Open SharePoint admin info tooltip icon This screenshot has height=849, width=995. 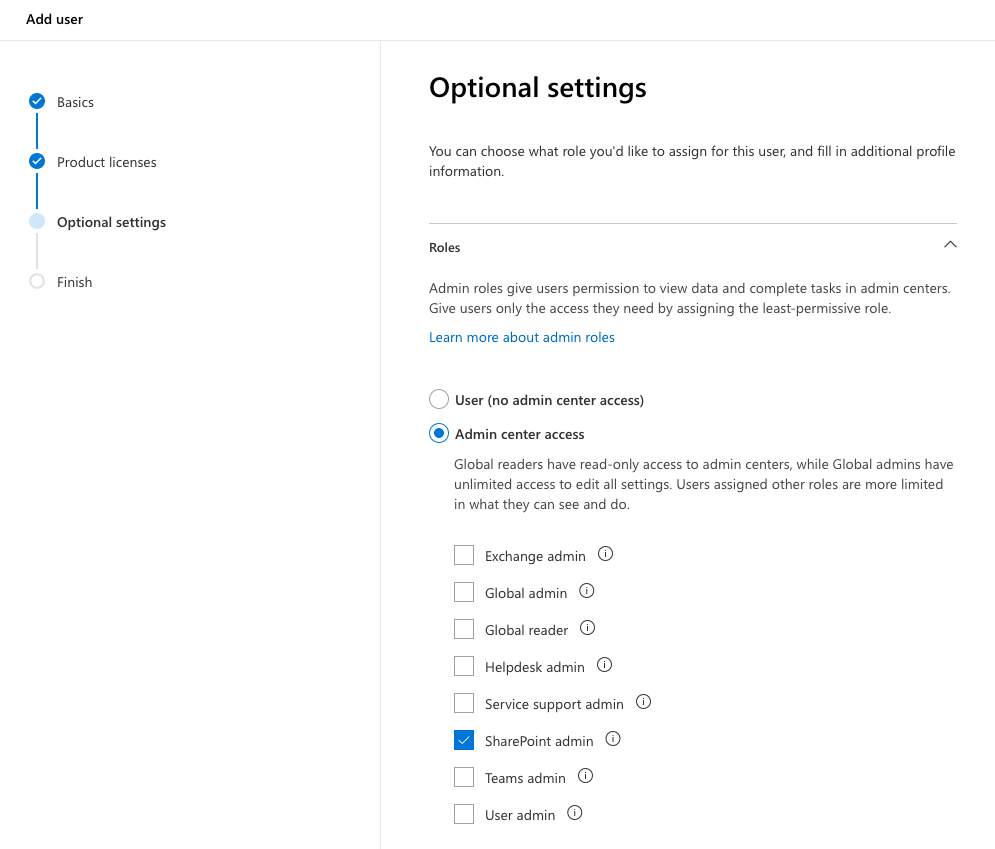pyautogui.click(x=613, y=739)
